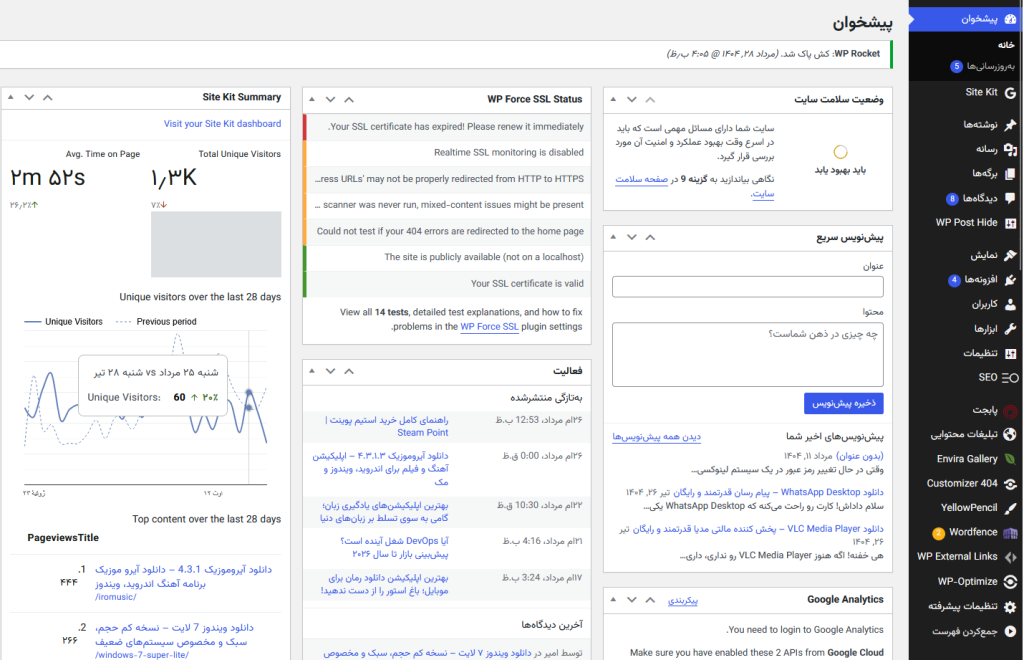Click the کاربران (Users) icon
1024x660 pixels.
pos(1008,303)
